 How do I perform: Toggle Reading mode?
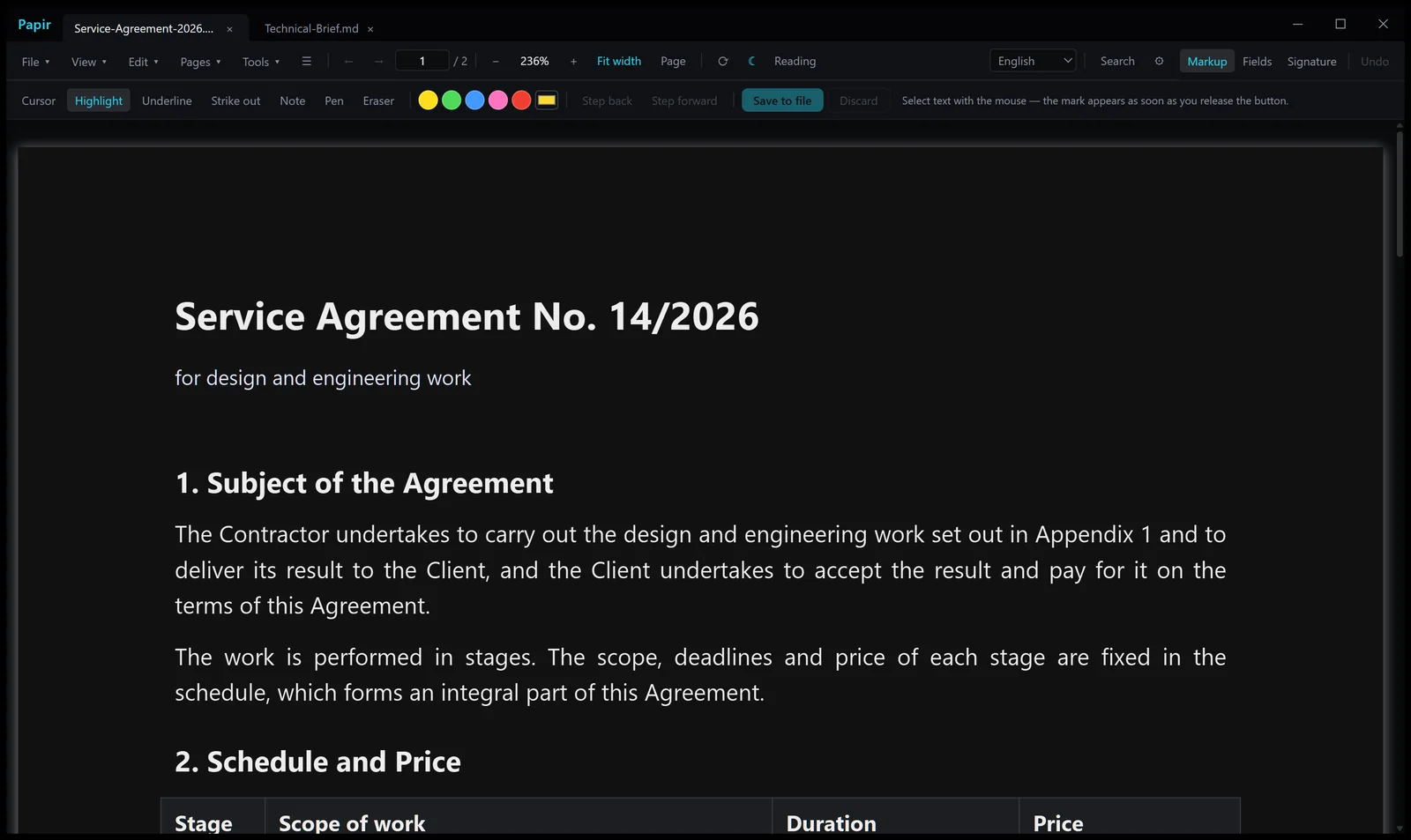(795, 62)
